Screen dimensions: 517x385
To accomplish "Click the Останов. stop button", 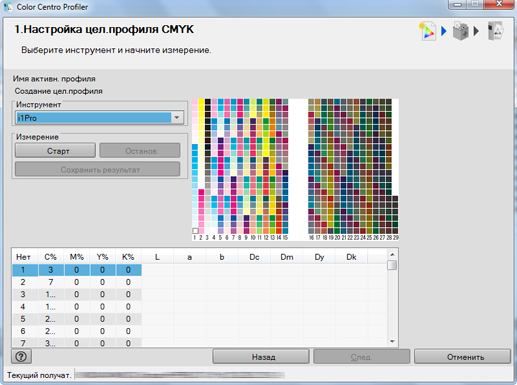I will (140, 151).
